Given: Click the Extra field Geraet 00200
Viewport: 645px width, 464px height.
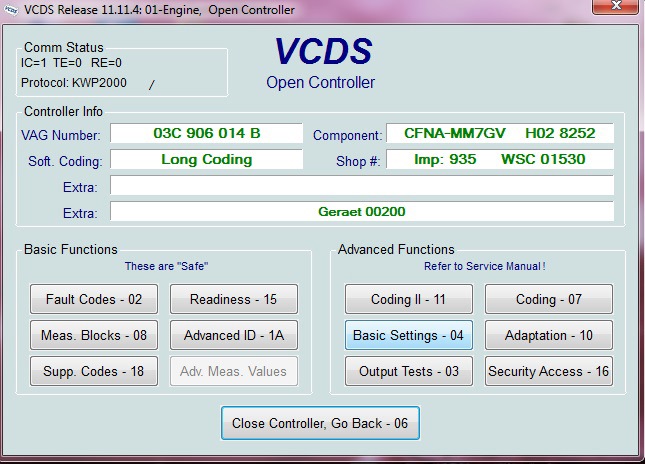Looking at the screenshot, I should [362, 211].
